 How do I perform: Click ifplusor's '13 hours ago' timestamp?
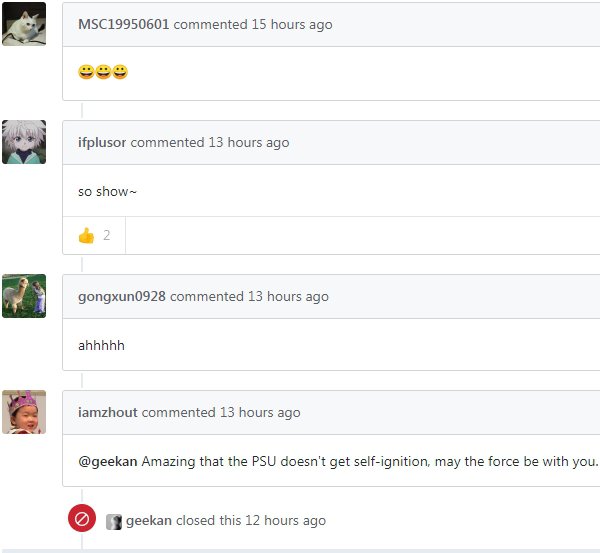(249, 142)
